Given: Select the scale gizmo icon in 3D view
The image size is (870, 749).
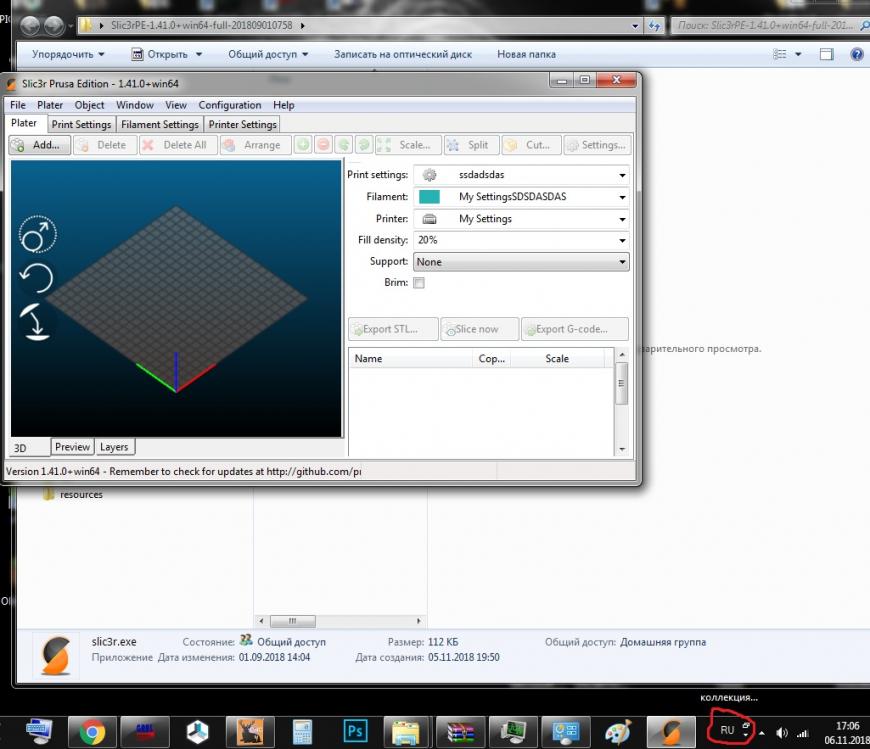Looking at the screenshot, I should pos(38,234).
